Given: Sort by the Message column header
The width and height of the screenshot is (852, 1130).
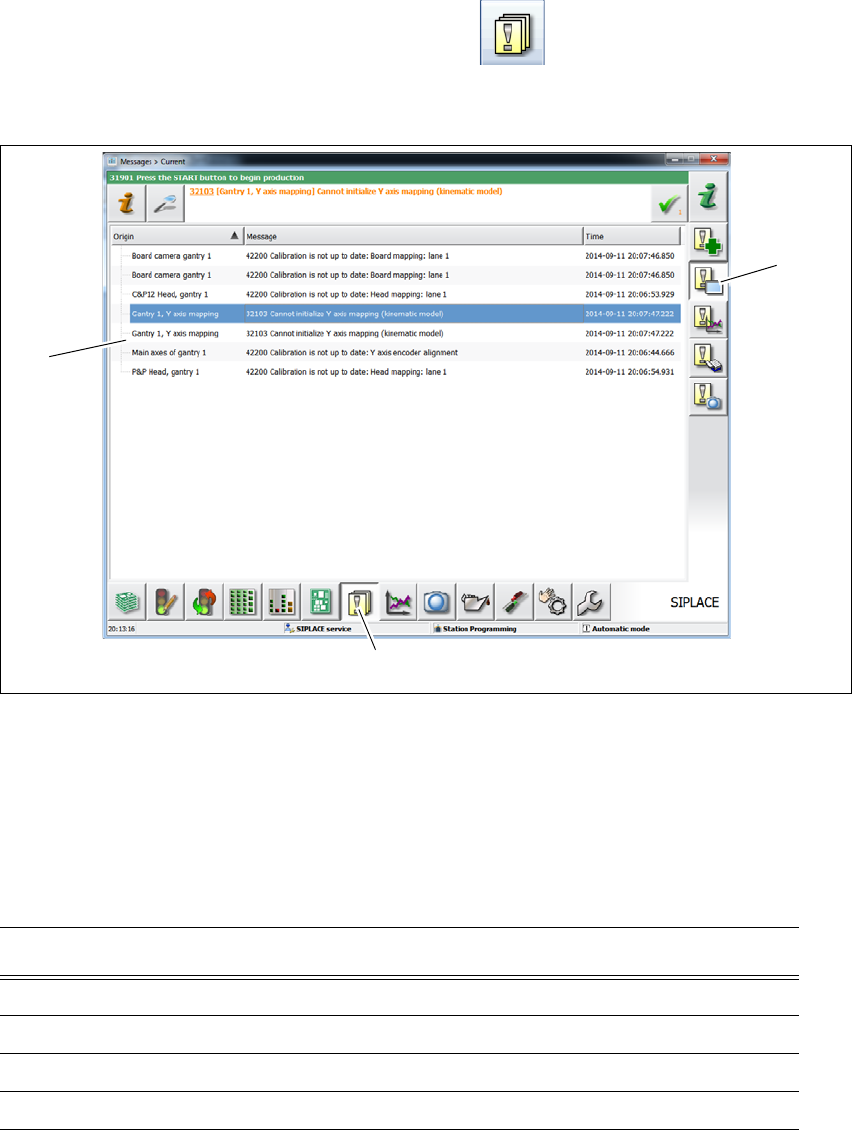Looking at the screenshot, I should tap(413, 236).
